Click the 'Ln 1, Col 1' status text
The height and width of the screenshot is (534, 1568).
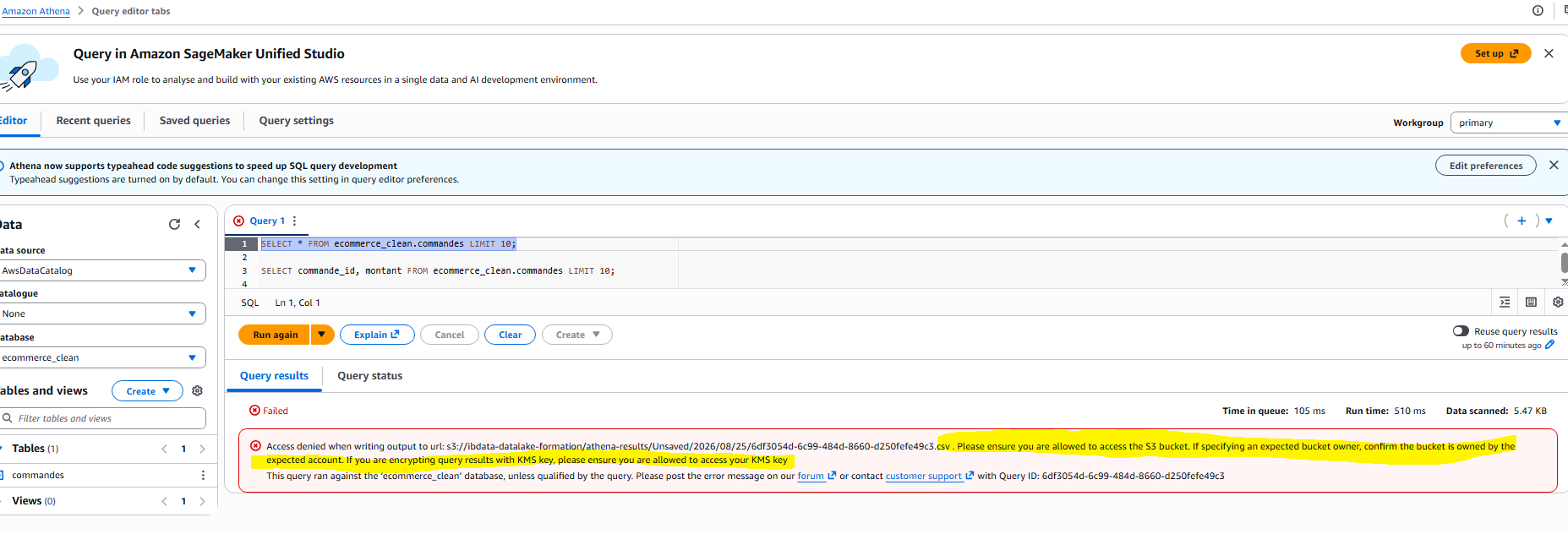298,302
